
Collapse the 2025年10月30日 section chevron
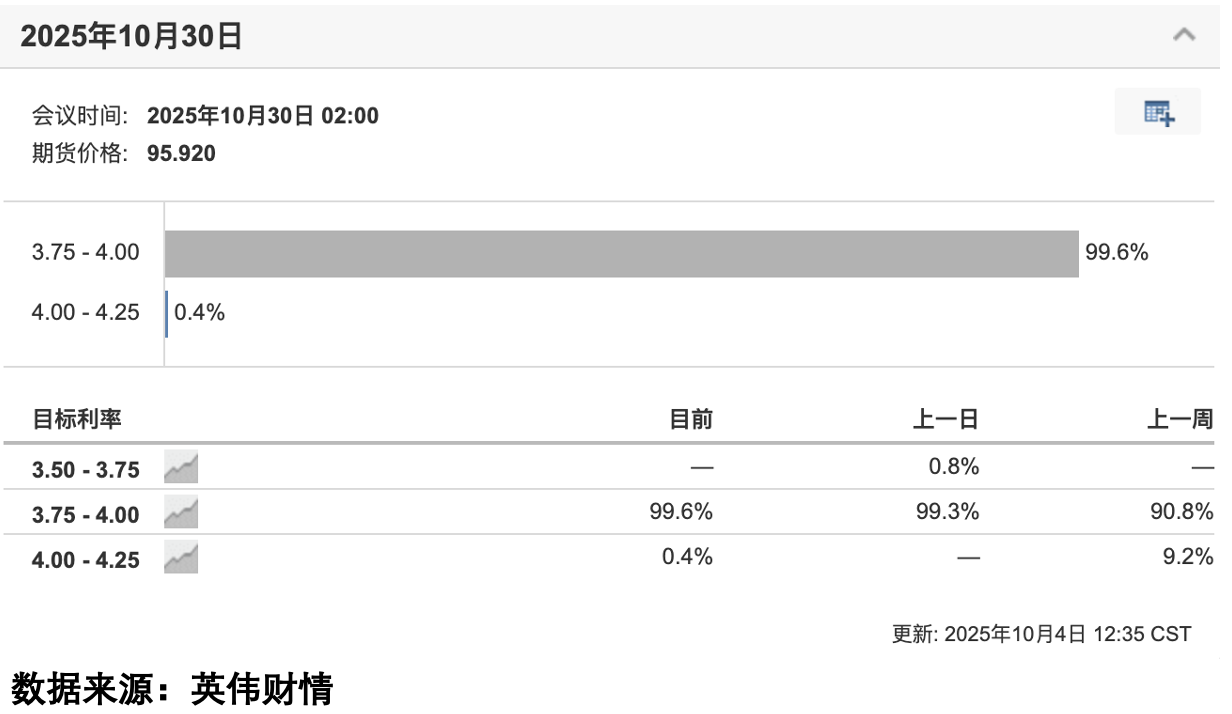(1184, 35)
